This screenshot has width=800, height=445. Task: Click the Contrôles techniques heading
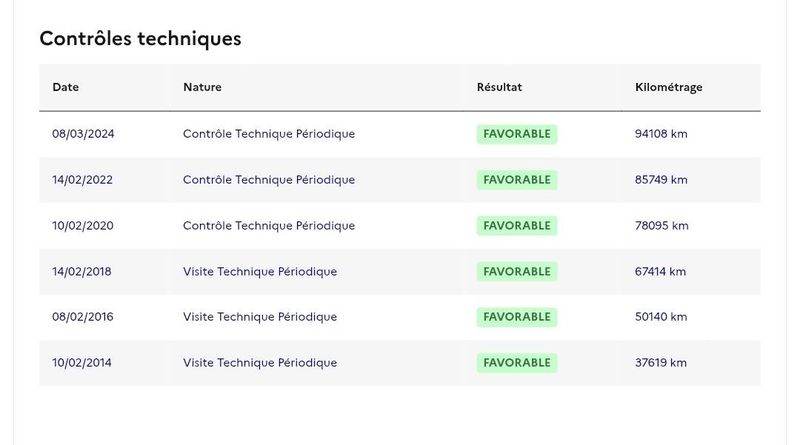140,39
